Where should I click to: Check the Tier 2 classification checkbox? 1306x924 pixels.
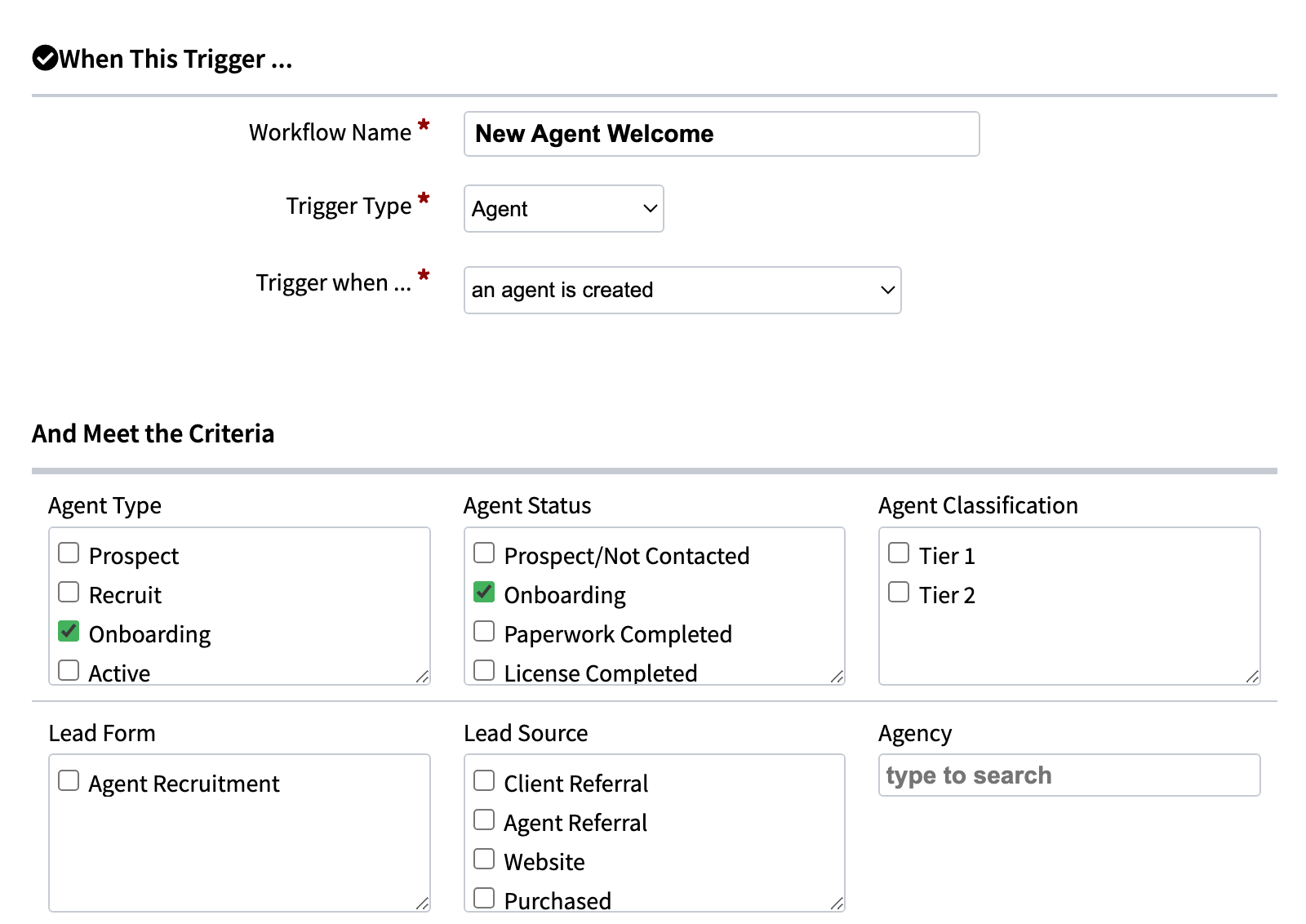(898, 591)
